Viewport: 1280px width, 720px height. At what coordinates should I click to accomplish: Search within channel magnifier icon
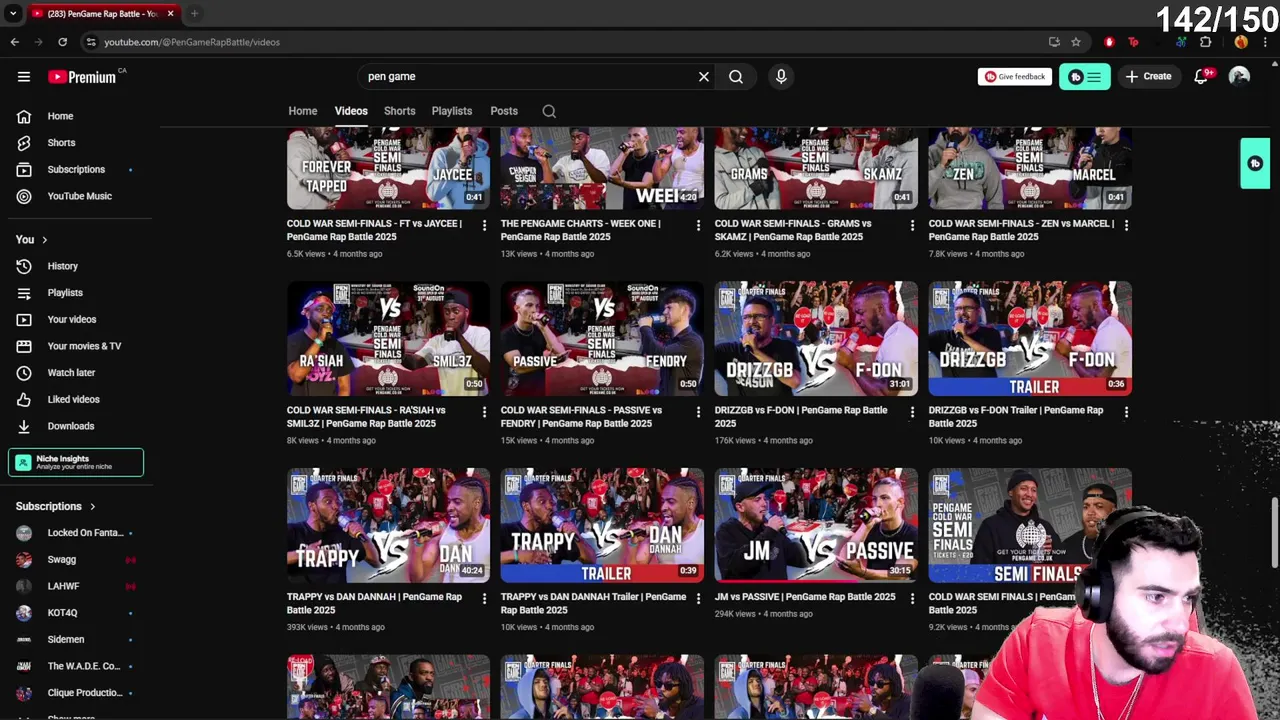pos(549,111)
